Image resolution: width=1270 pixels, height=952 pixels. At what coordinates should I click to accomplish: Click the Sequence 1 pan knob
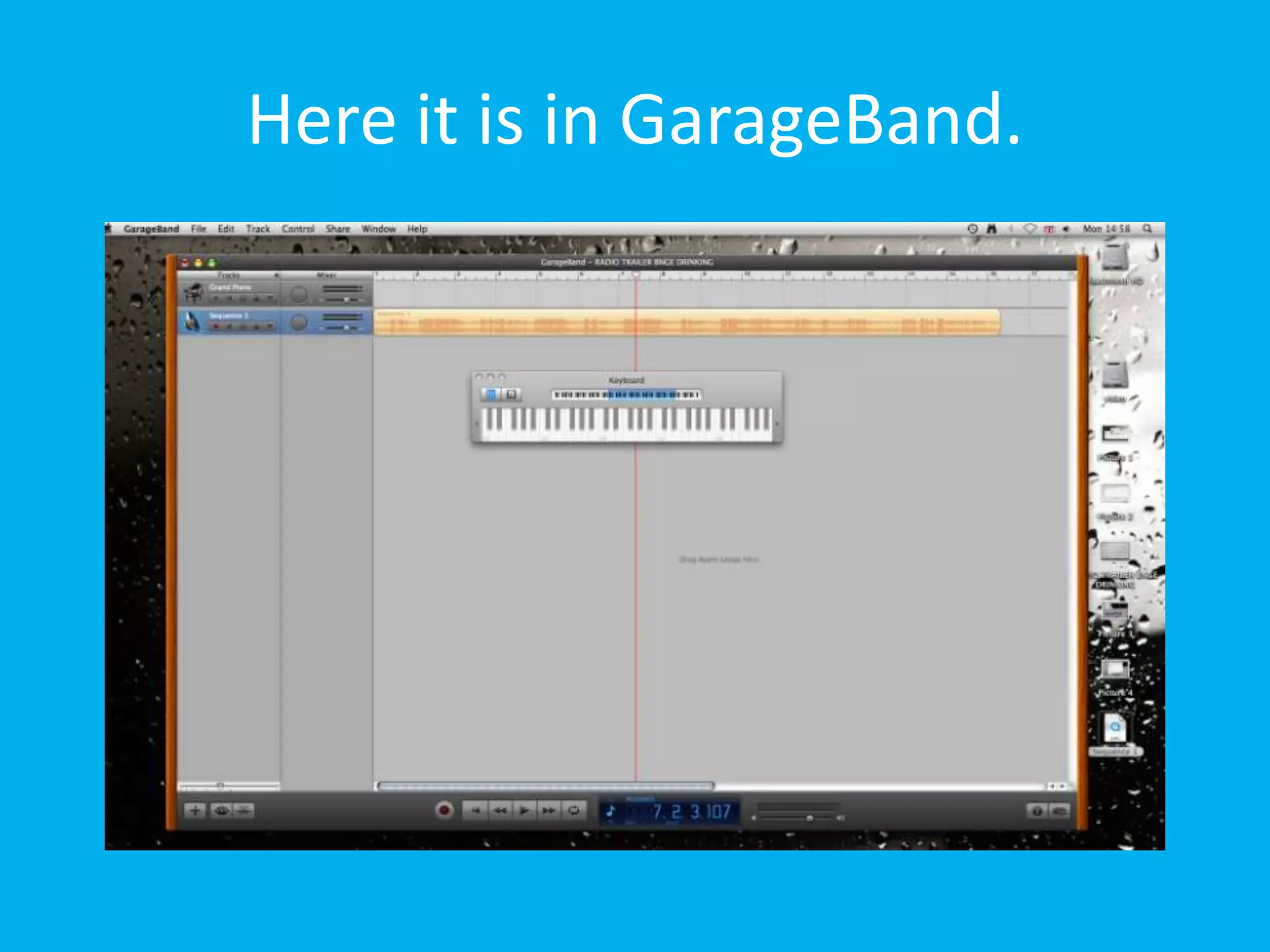point(299,322)
